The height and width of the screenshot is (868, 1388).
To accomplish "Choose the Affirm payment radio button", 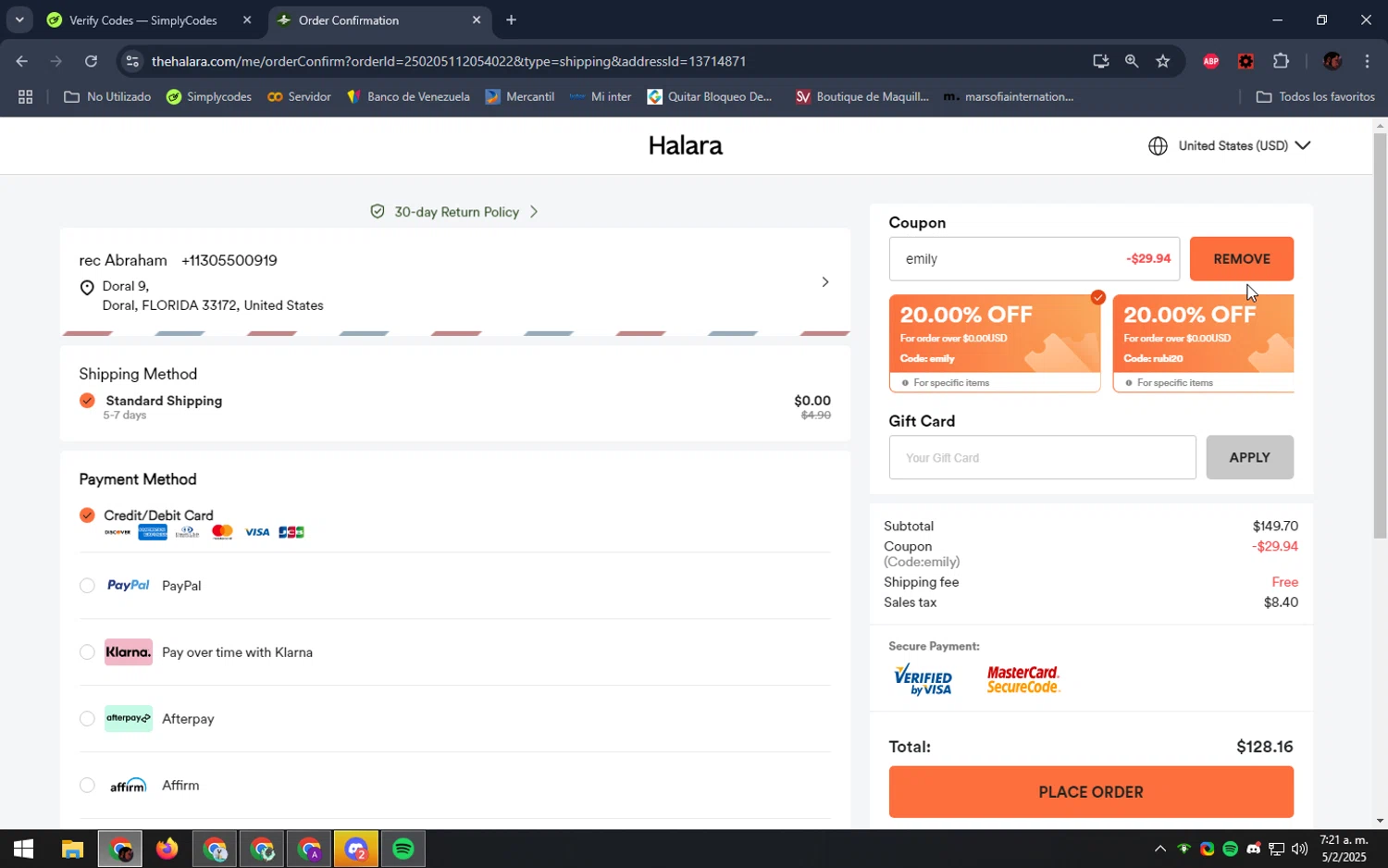I will click(x=87, y=786).
